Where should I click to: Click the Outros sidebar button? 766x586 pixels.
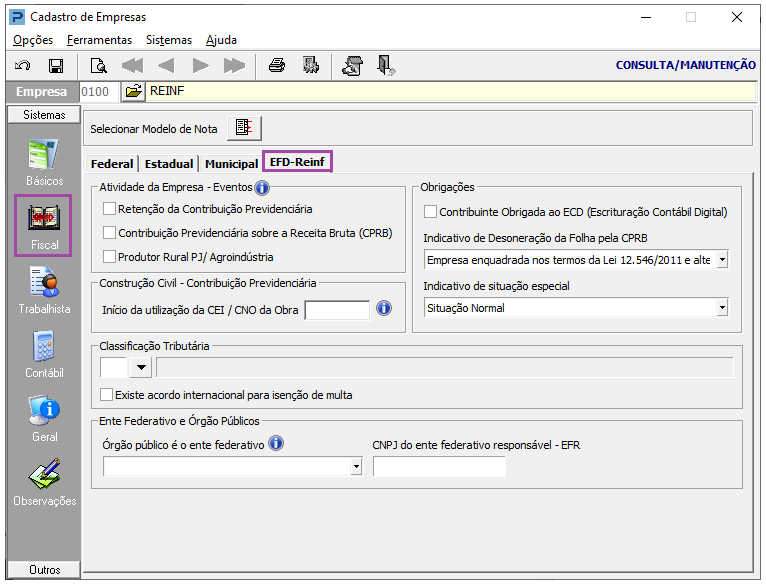(x=44, y=569)
